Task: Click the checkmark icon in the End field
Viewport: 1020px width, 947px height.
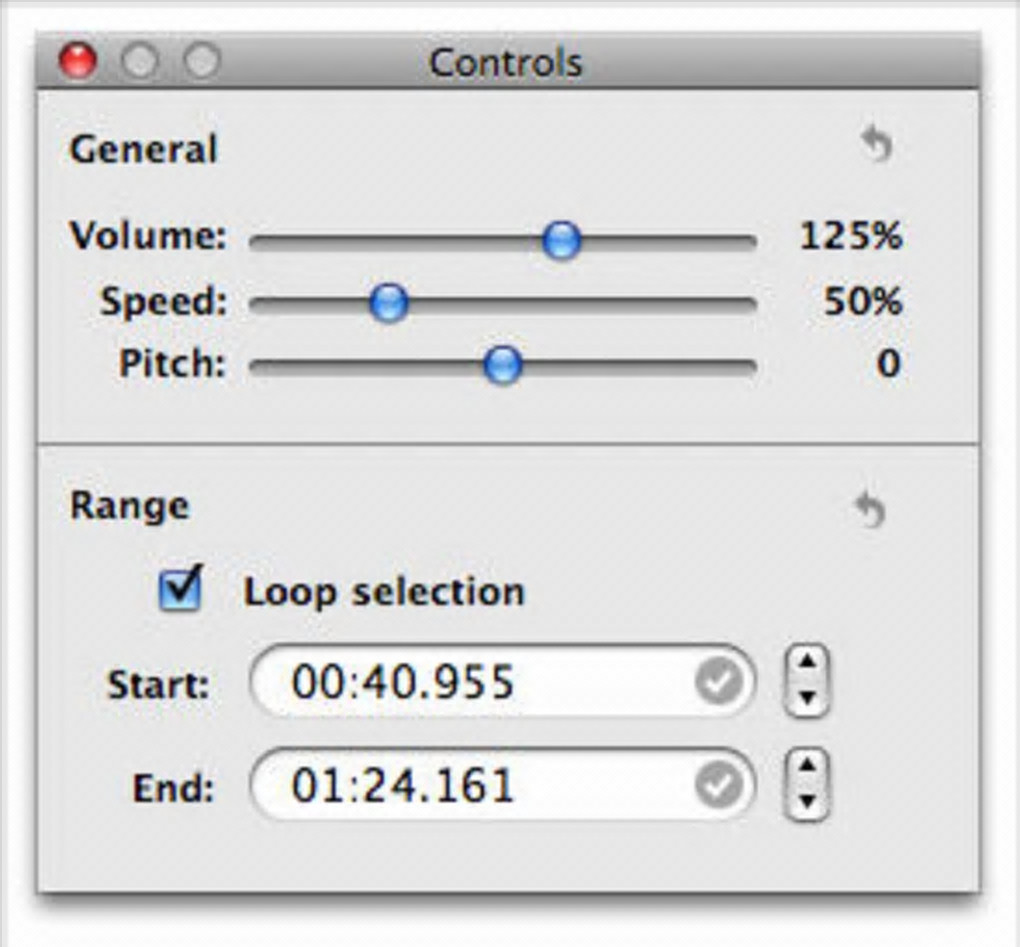Action: pos(719,786)
